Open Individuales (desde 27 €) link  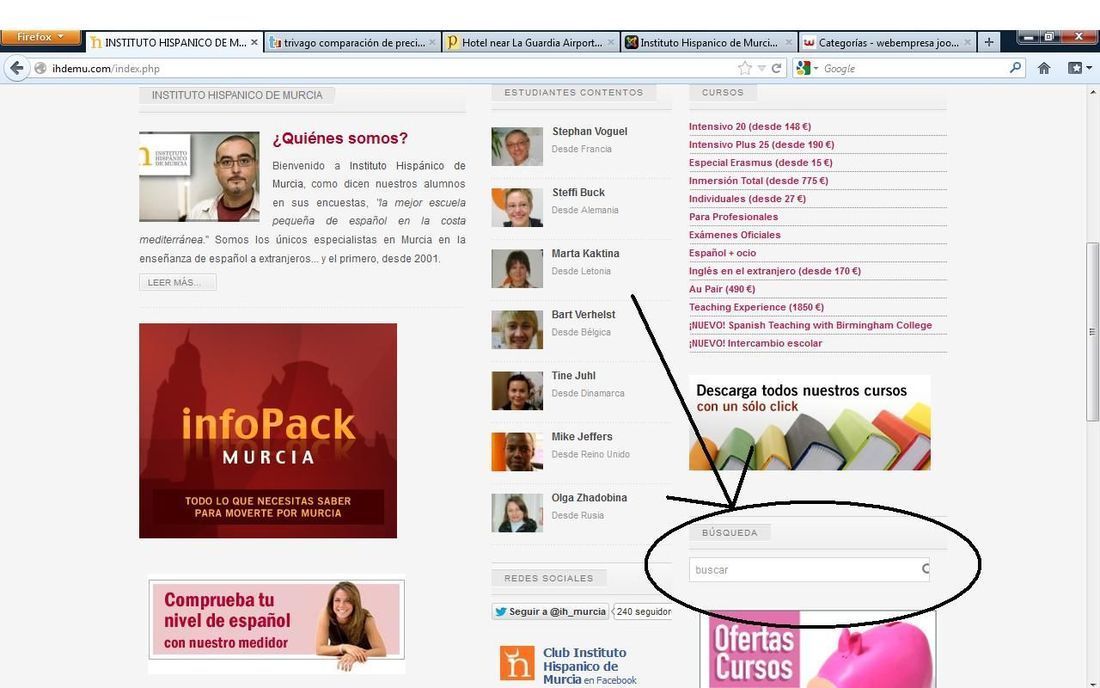(747, 198)
